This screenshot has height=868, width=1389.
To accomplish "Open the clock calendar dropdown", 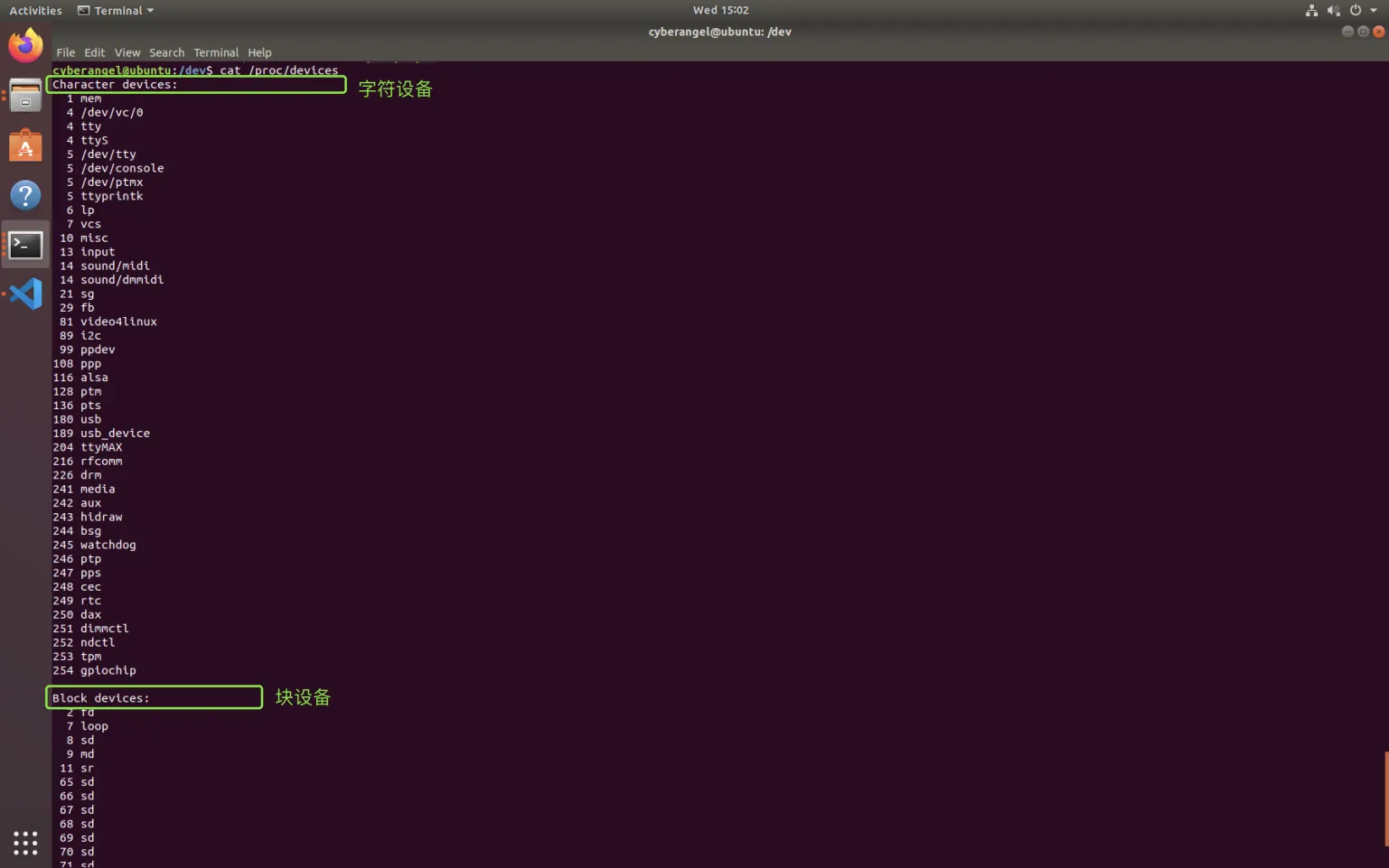I will [720, 10].
